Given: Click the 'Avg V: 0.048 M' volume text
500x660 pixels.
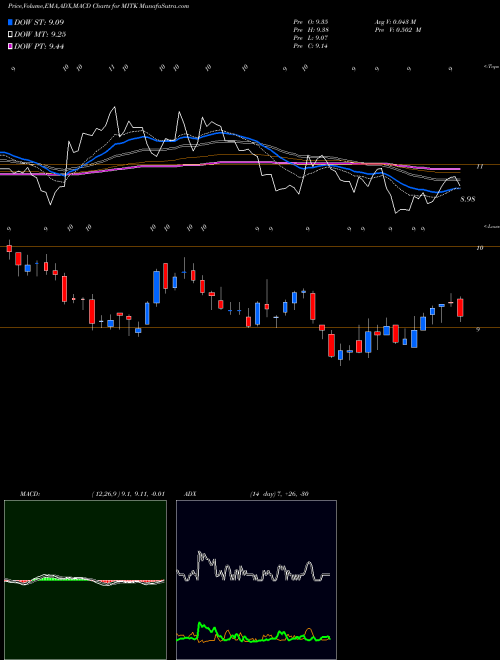Looking at the screenshot, I should click(x=395, y=22).
